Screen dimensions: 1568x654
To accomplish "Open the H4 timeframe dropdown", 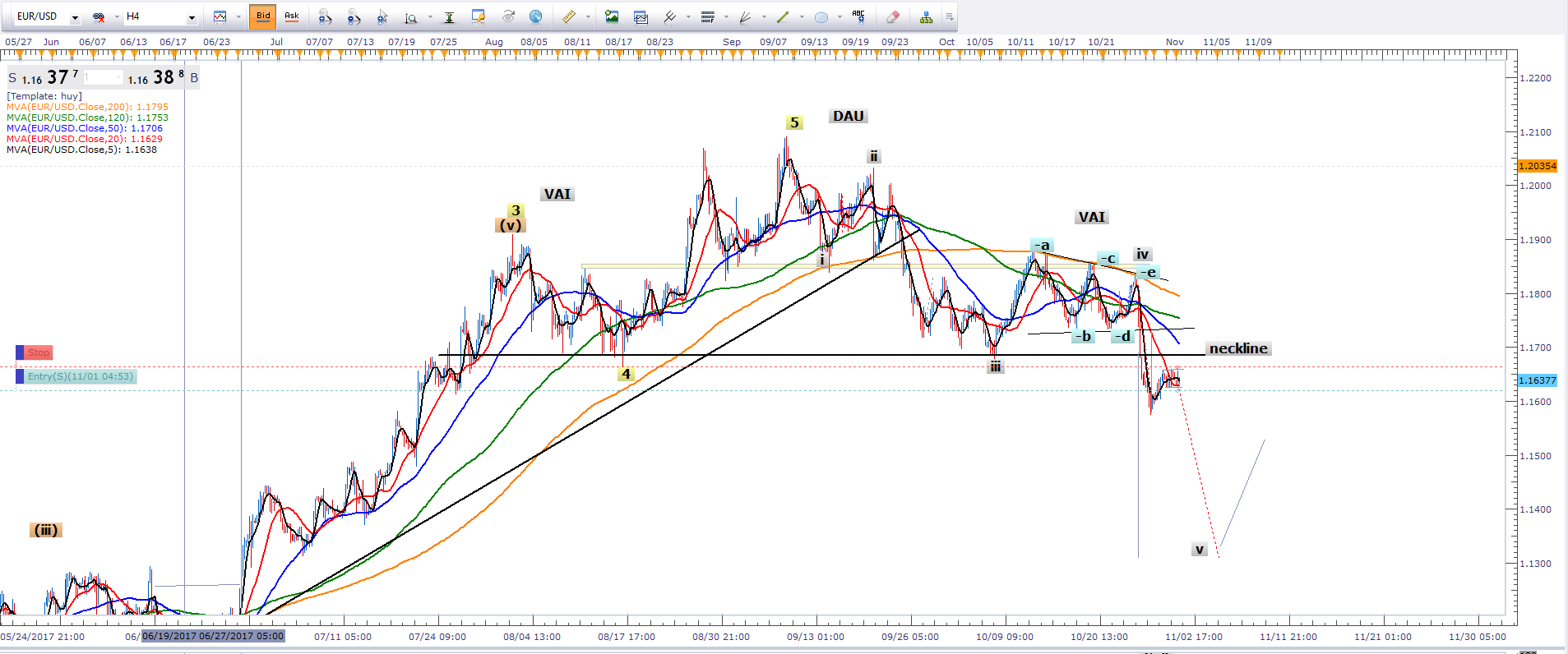I will pos(192,17).
